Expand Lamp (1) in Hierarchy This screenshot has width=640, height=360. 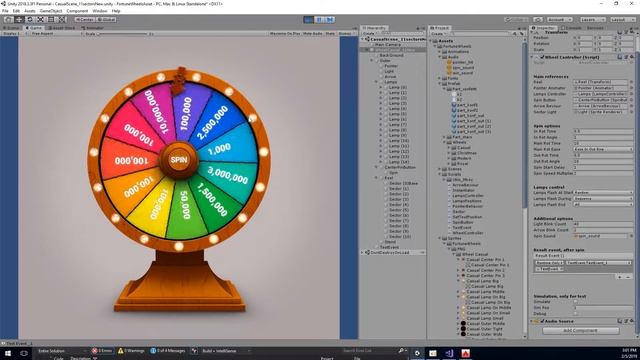tap(382, 93)
